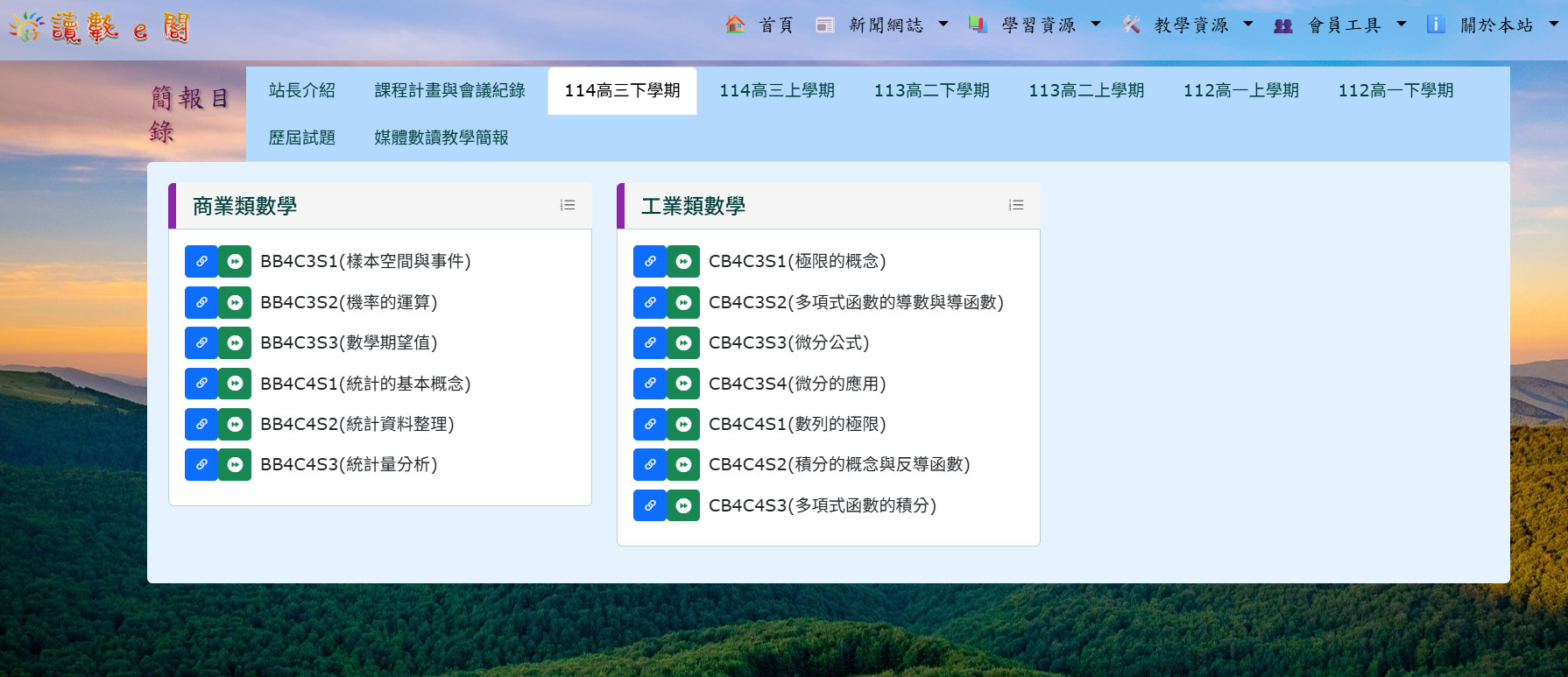The image size is (1568, 677).
Task: Click the green play icon for BB4C4S1
Action: coord(235,384)
